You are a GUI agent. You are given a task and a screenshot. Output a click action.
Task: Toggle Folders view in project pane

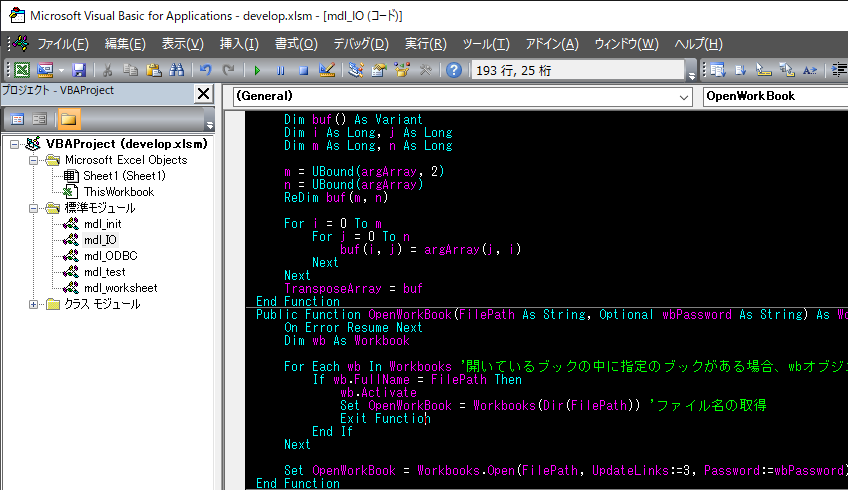[x=69, y=119]
